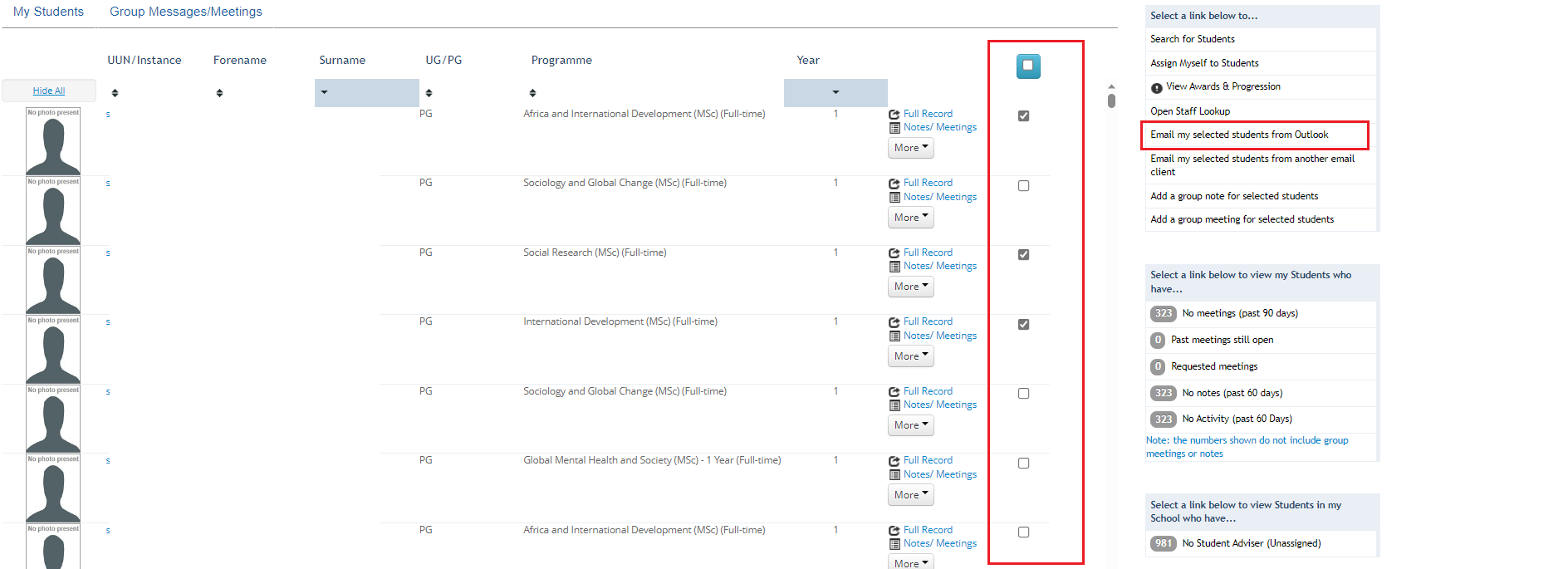Click photo placeholder of Social Research student
The image size is (1568, 569).
click(53, 280)
